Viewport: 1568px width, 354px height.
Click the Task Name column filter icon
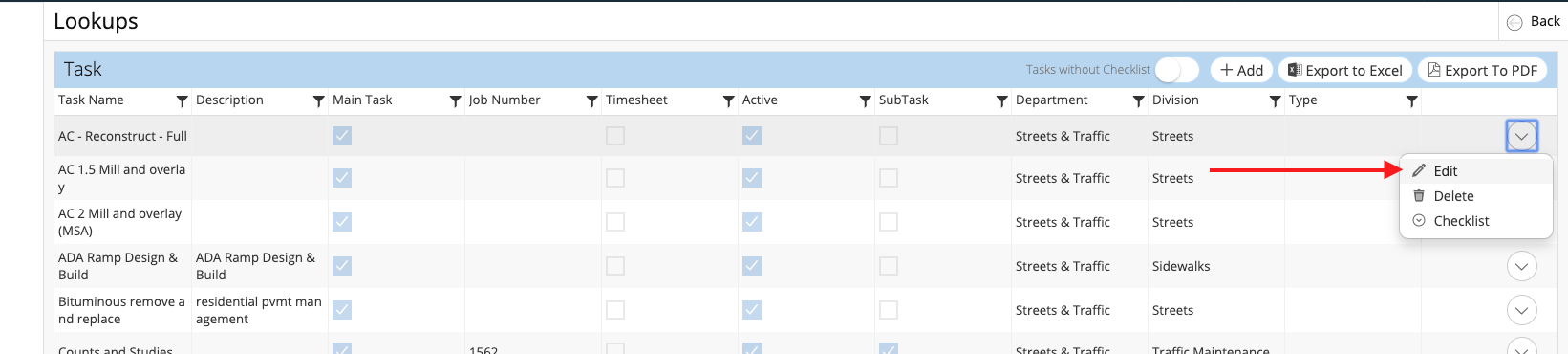tap(183, 100)
